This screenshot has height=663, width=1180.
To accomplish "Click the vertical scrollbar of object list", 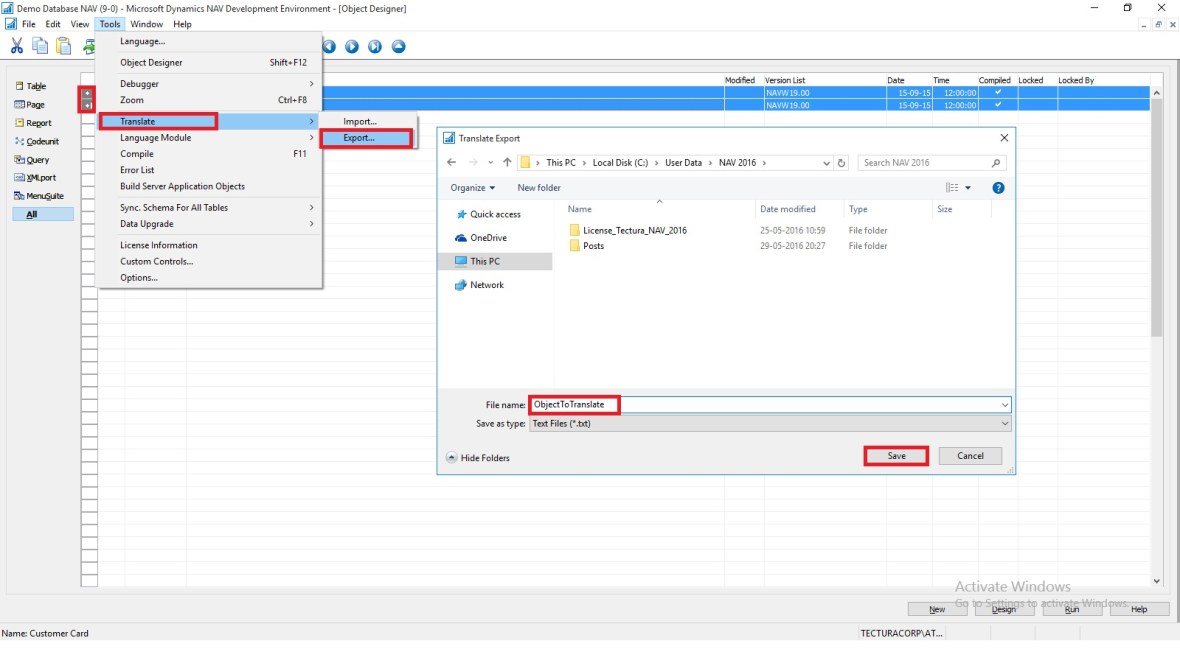I will (x=1157, y=300).
